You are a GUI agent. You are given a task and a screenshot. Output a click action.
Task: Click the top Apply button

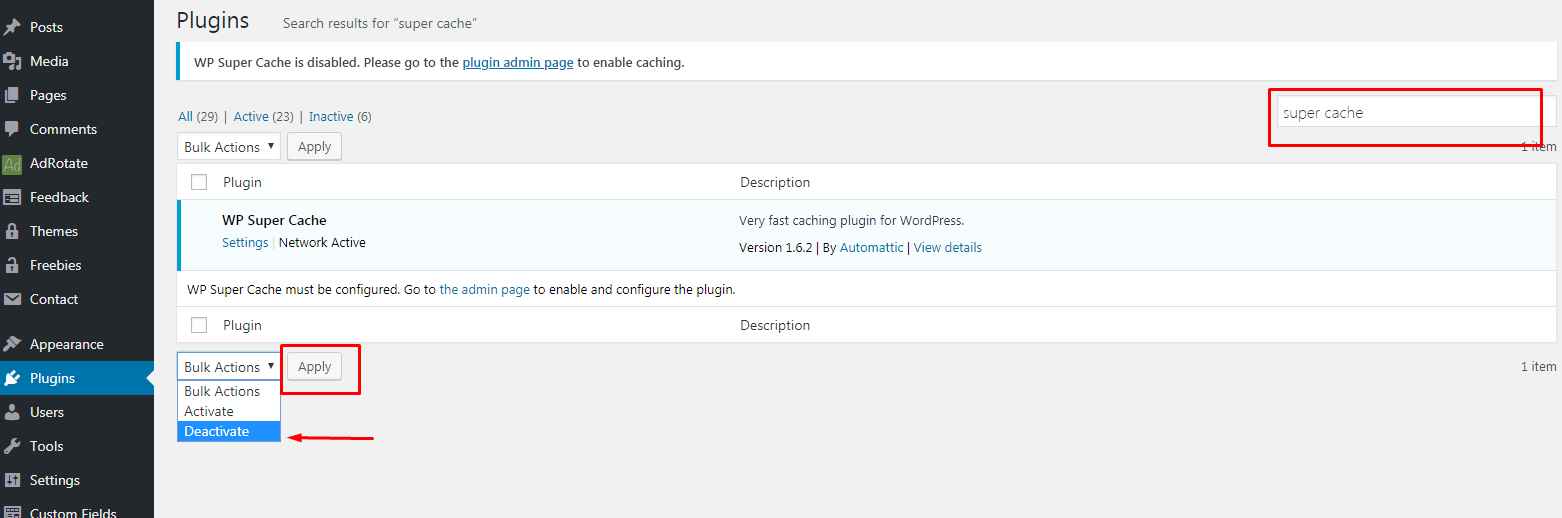tap(314, 146)
